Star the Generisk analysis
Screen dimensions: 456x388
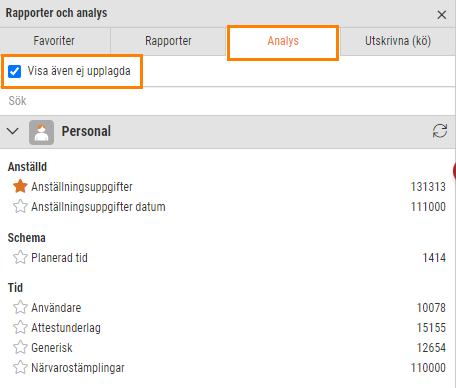20,347
